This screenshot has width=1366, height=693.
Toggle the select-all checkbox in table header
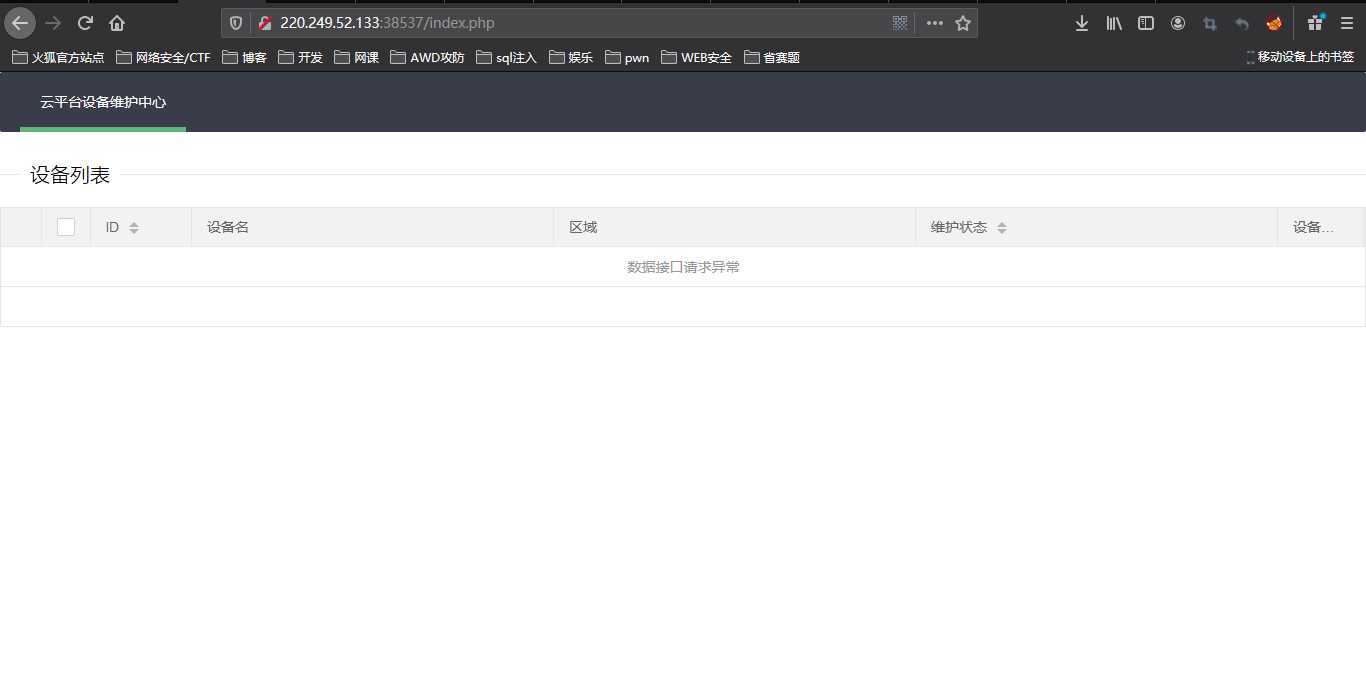[x=66, y=227]
